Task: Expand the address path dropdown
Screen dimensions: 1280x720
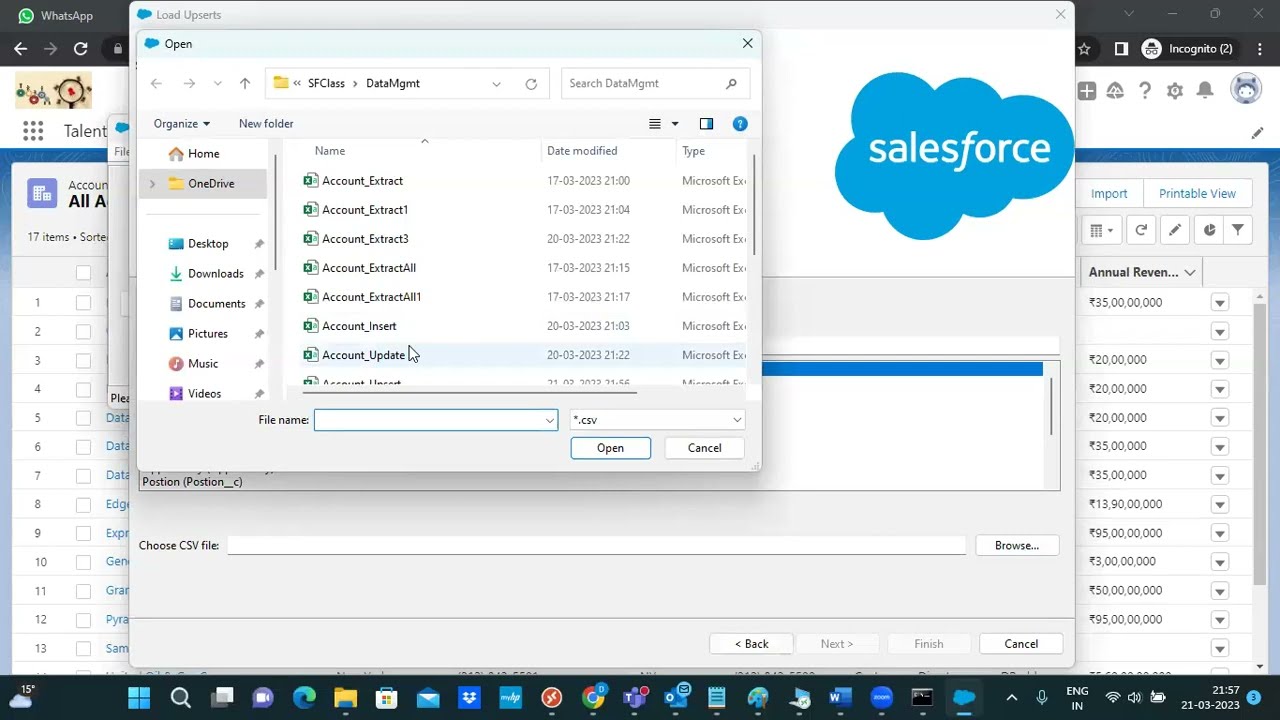Action: click(496, 84)
